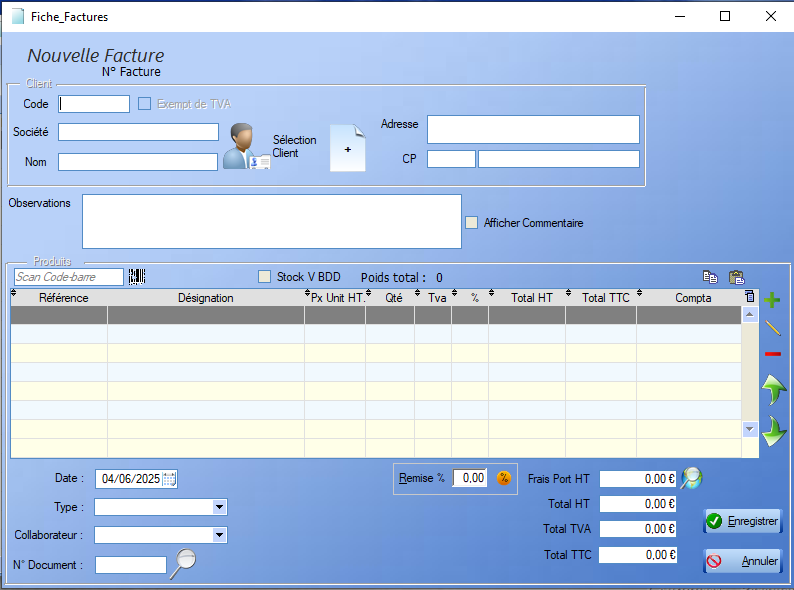Open the Type dropdown
This screenshot has width=794, height=590.
[219, 506]
